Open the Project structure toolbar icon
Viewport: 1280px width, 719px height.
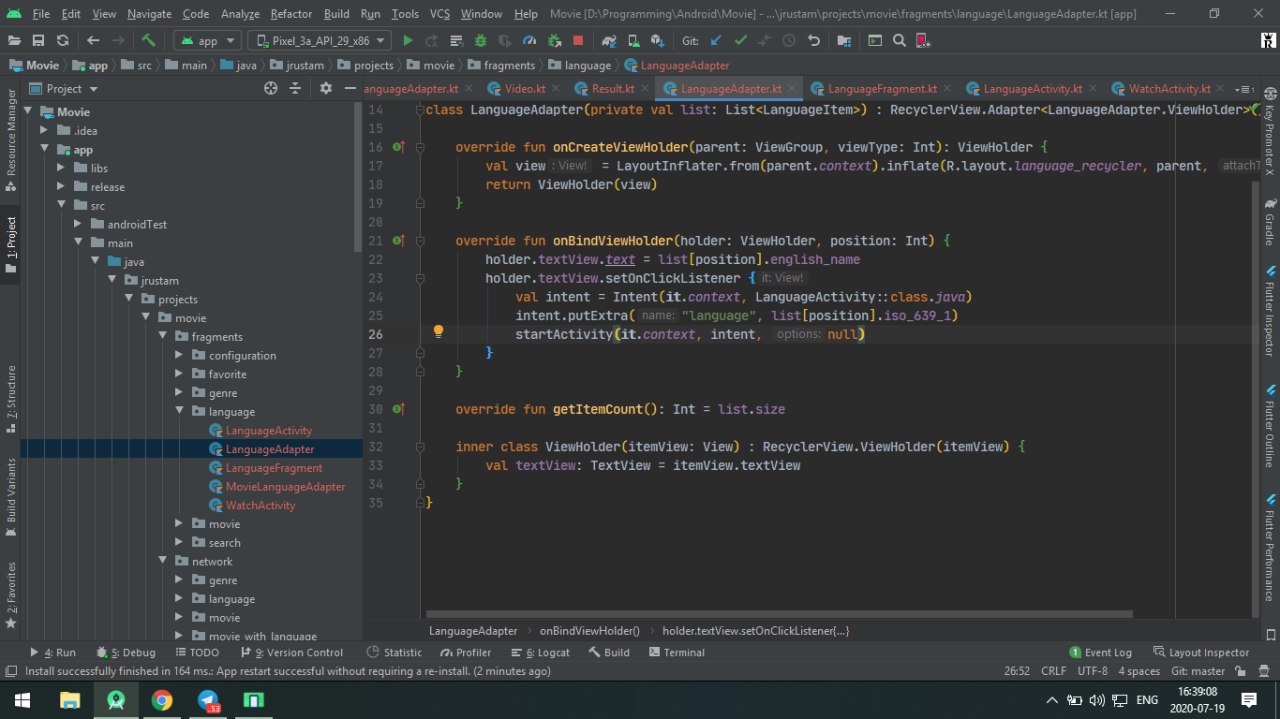point(844,41)
